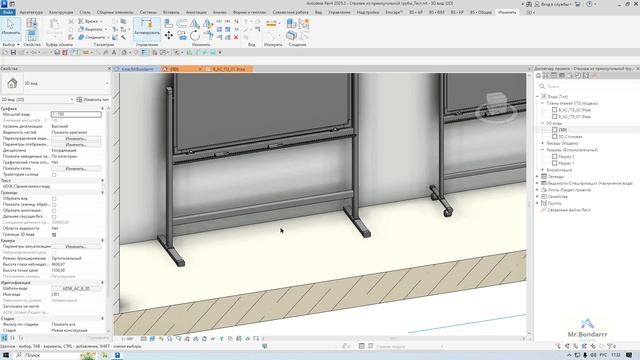Open the Системы ribbon tab

[x=148, y=12]
